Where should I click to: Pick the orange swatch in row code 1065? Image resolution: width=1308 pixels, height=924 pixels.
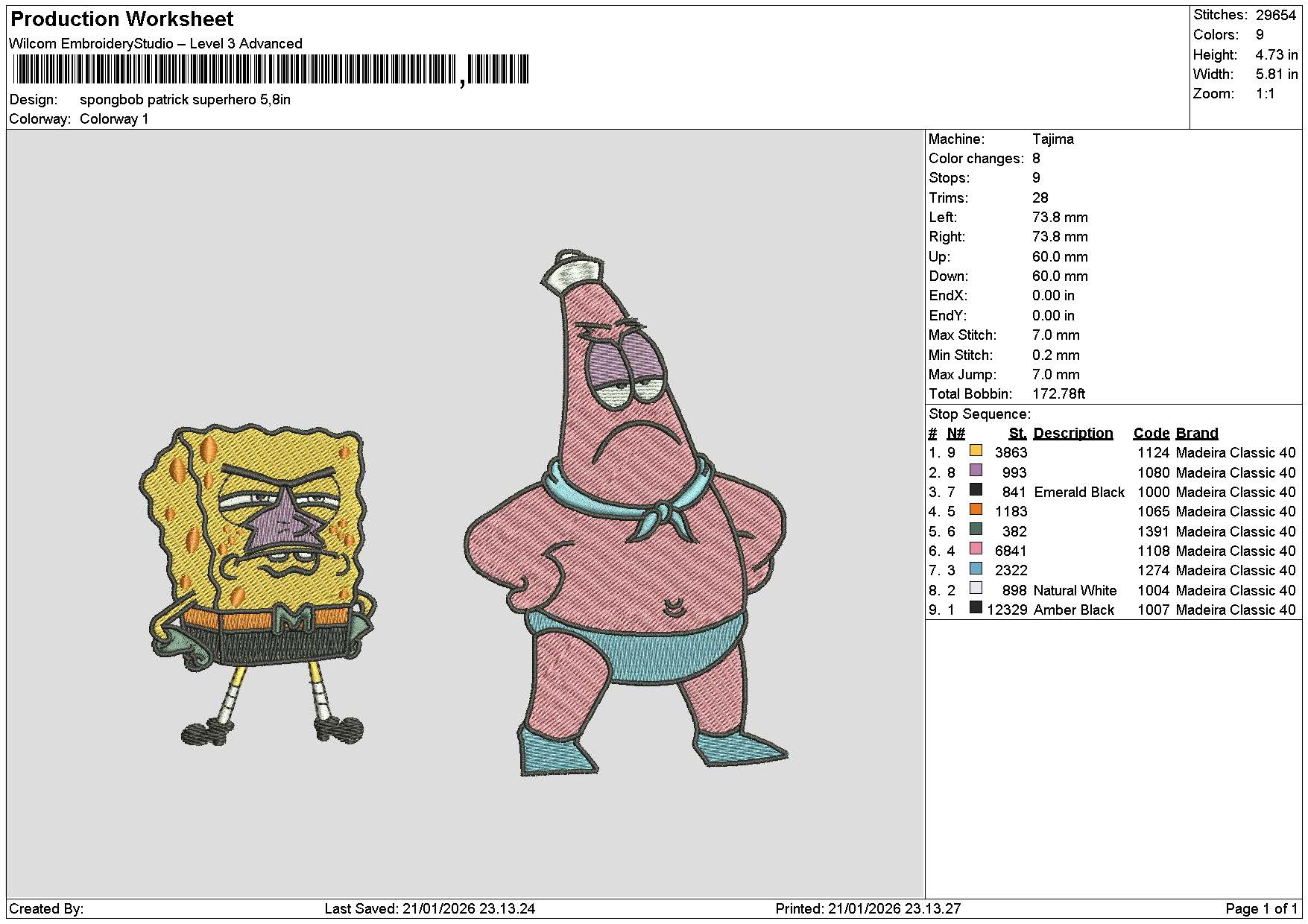976,510
